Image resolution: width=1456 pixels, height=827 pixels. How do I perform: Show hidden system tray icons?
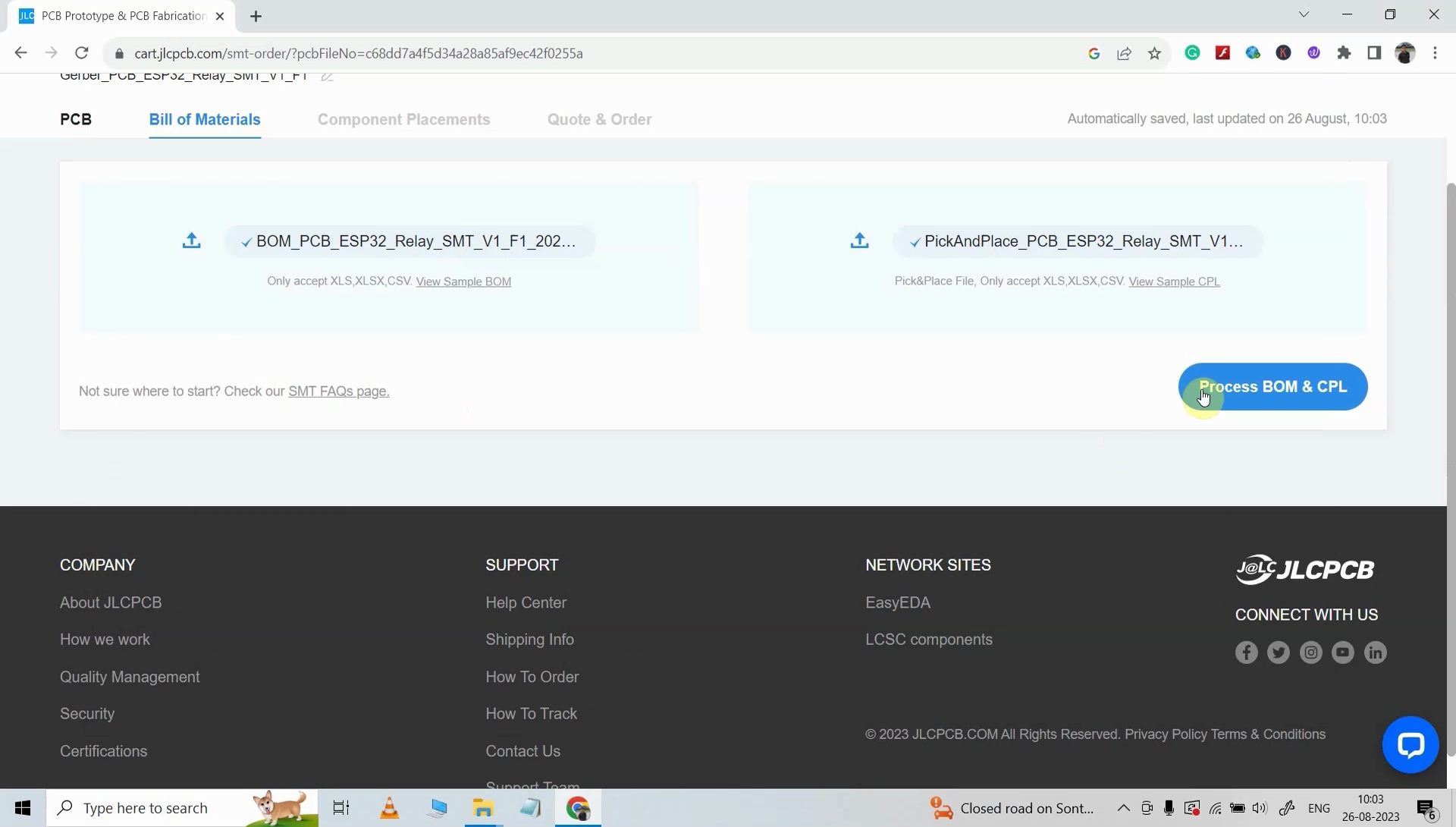1124,808
